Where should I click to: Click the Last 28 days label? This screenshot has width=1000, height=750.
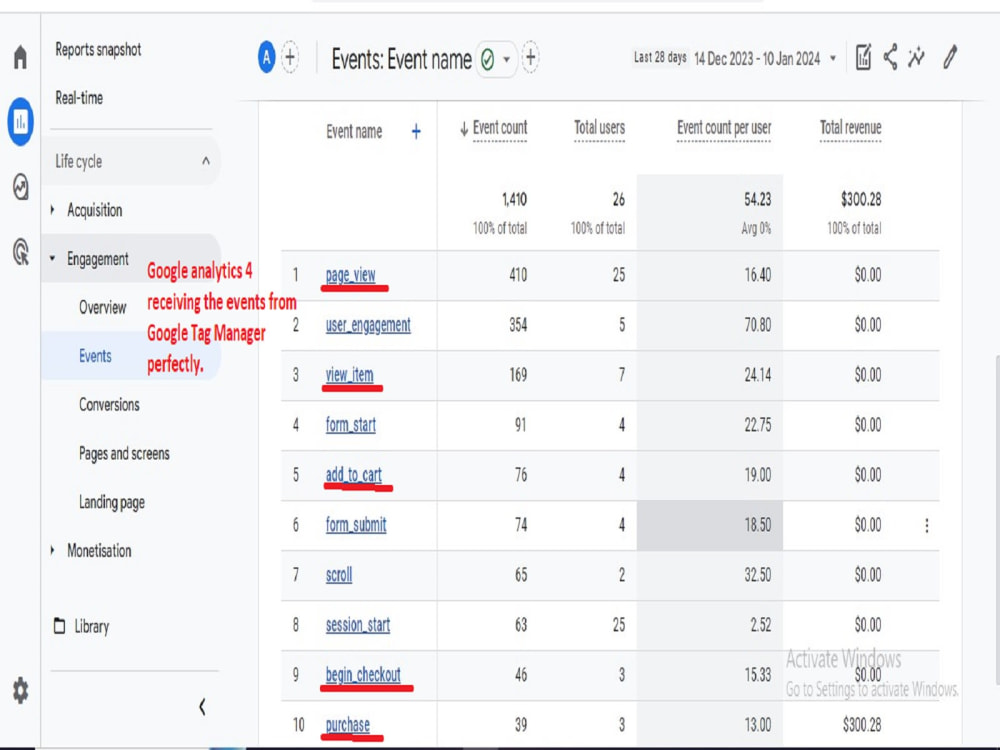660,57
